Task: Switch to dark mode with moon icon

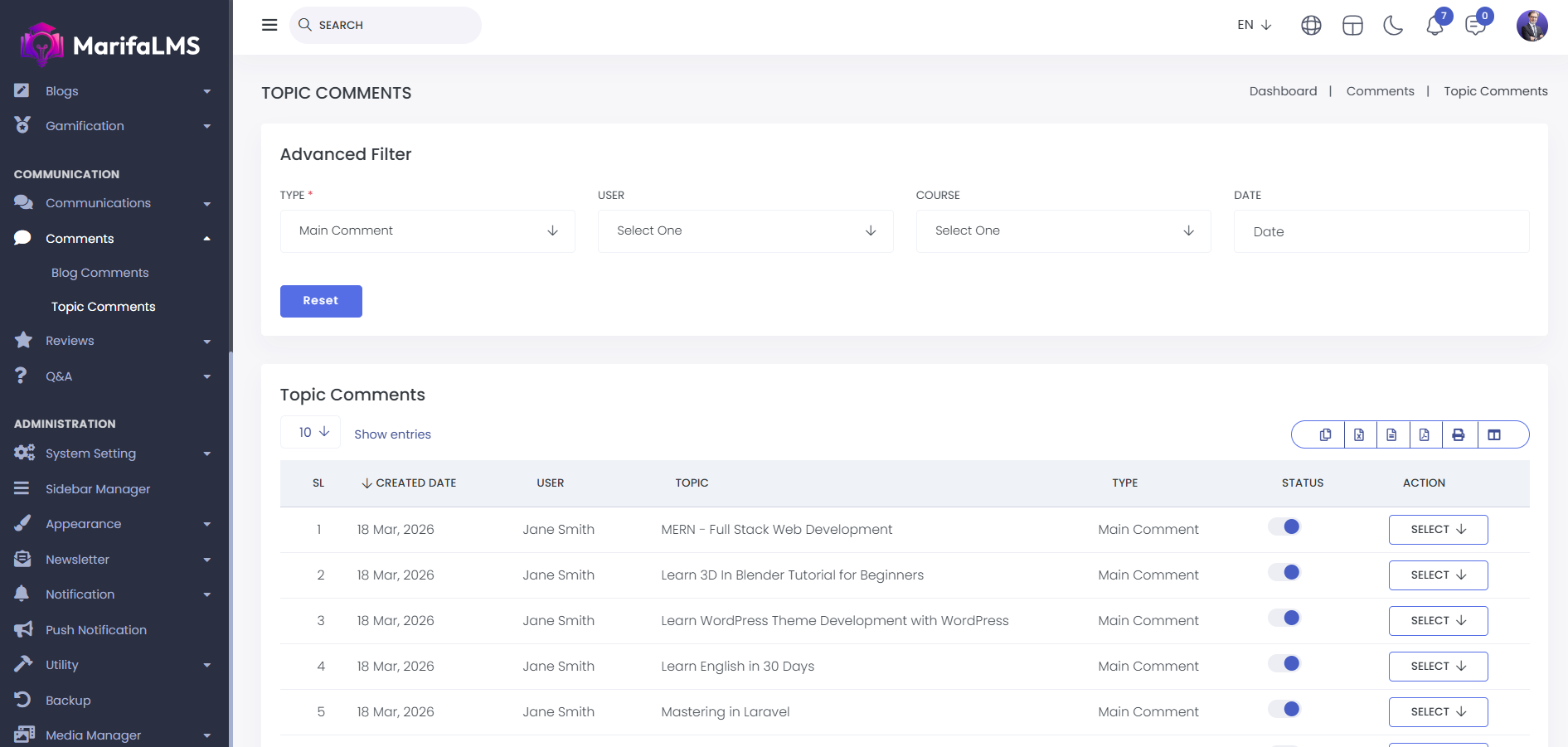Action: [x=1393, y=26]
